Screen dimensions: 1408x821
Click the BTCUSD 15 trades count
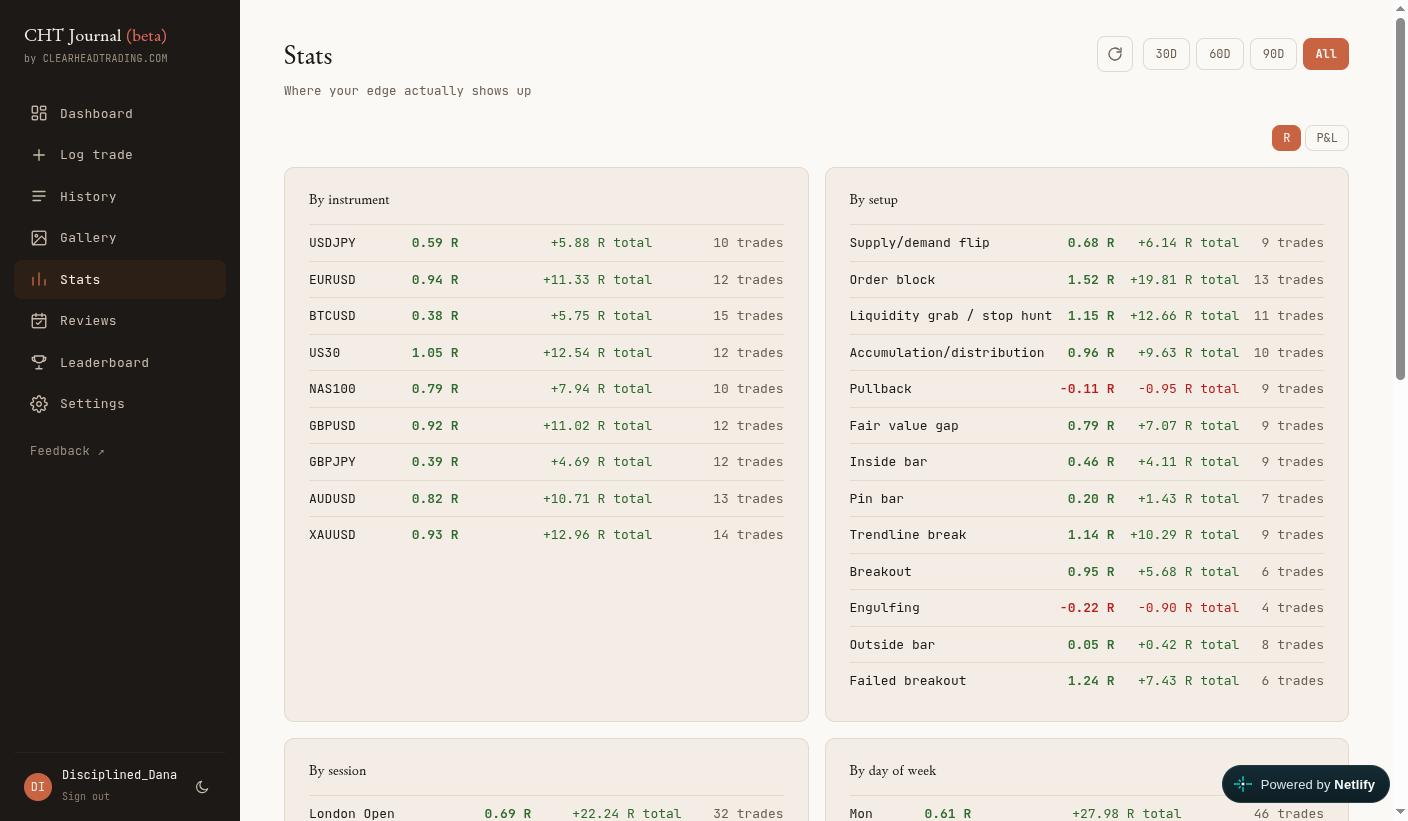pos(748,316)
